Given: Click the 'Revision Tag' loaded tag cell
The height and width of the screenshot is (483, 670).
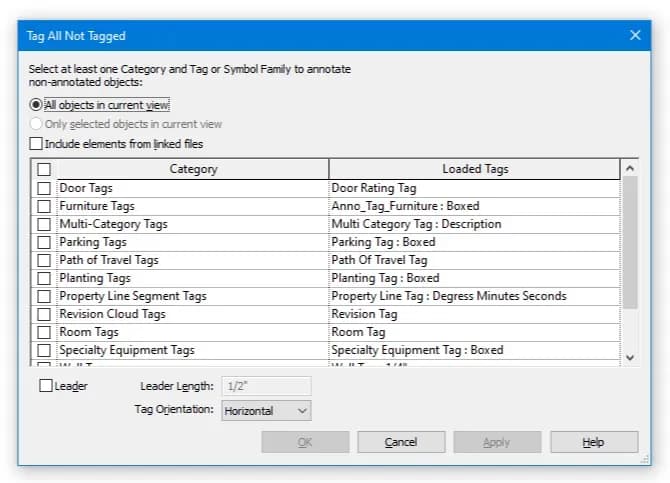Looking at the screenshot, I should coord(474,314).
